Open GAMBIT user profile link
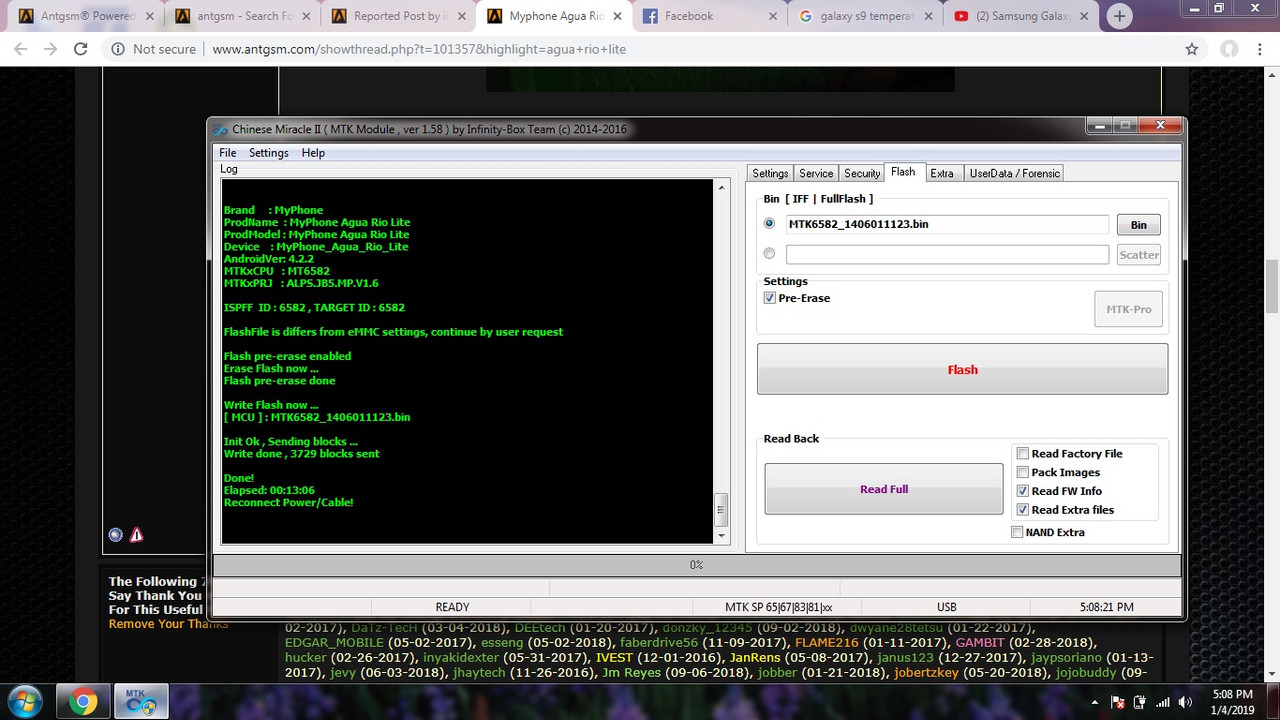Image resolution: width=1280 pixels, height=720 pixels. pyautogui.click(x=980, y=642)
